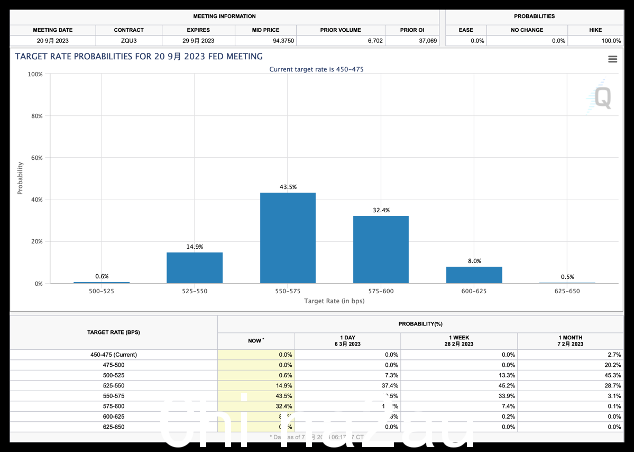
Task: Click the 'Current target rate is 450-475' subtitle
Action: tap(316, 70)
